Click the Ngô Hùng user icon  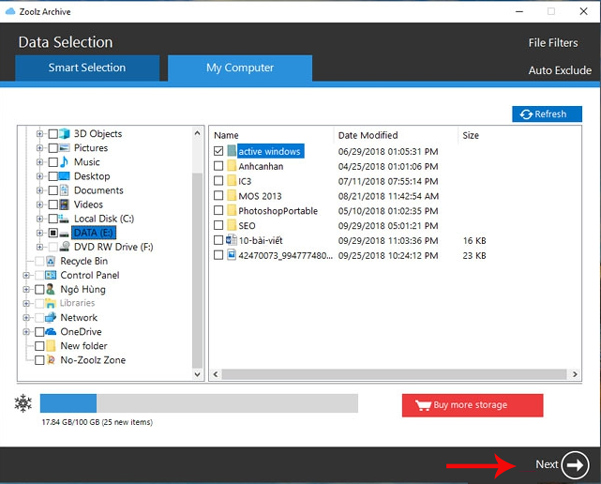[50, 289]
